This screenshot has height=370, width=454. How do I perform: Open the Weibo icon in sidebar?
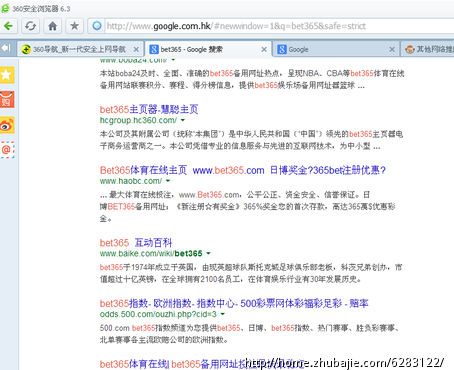click(x=7, y=125)
